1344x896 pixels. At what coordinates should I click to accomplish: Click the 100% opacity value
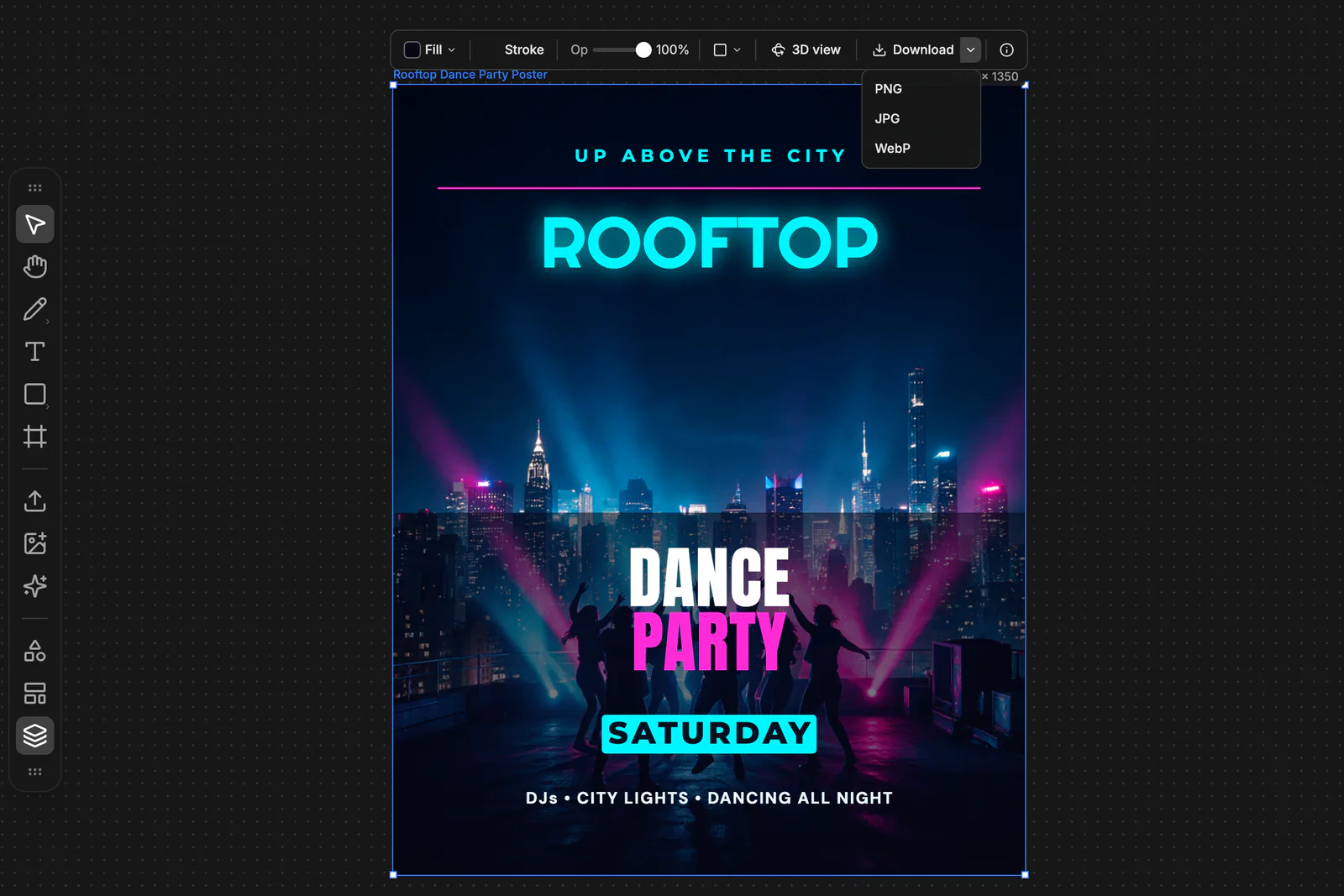click(x=672, y=50)
